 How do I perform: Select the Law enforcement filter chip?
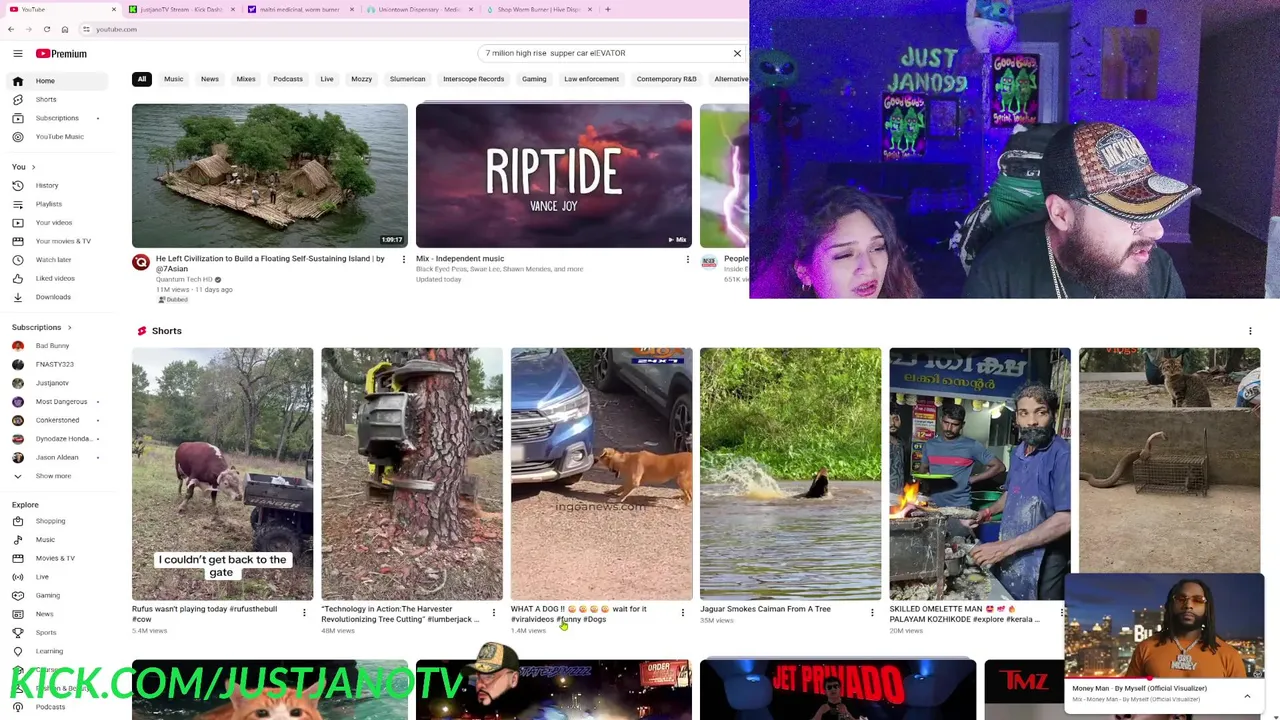tap(591, 79)
